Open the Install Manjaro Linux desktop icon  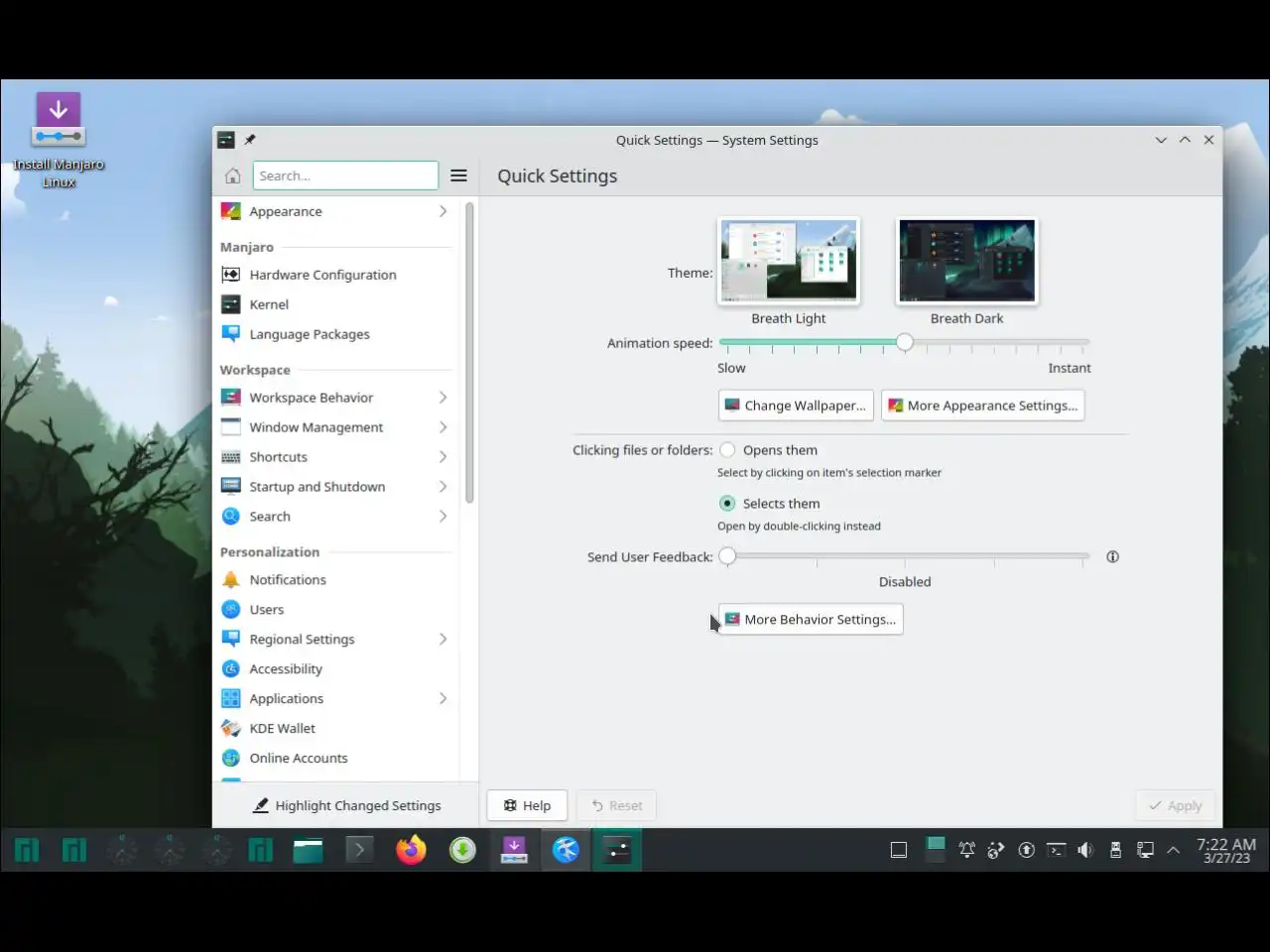click(59, 139)
